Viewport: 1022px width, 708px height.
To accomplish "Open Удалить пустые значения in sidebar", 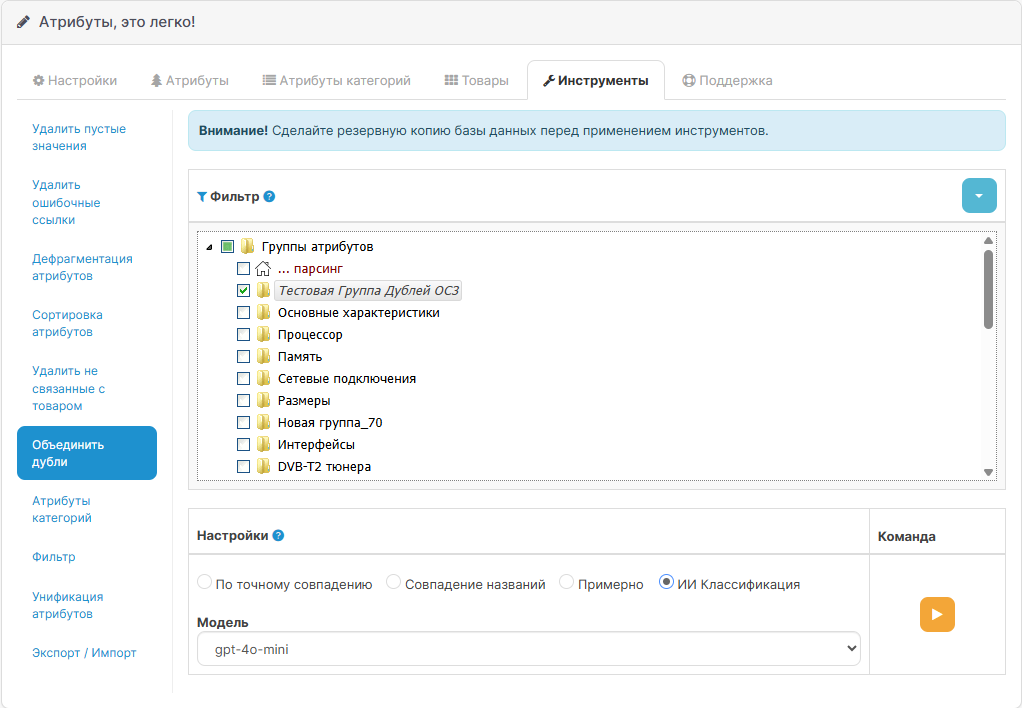I will pos(79,138).
